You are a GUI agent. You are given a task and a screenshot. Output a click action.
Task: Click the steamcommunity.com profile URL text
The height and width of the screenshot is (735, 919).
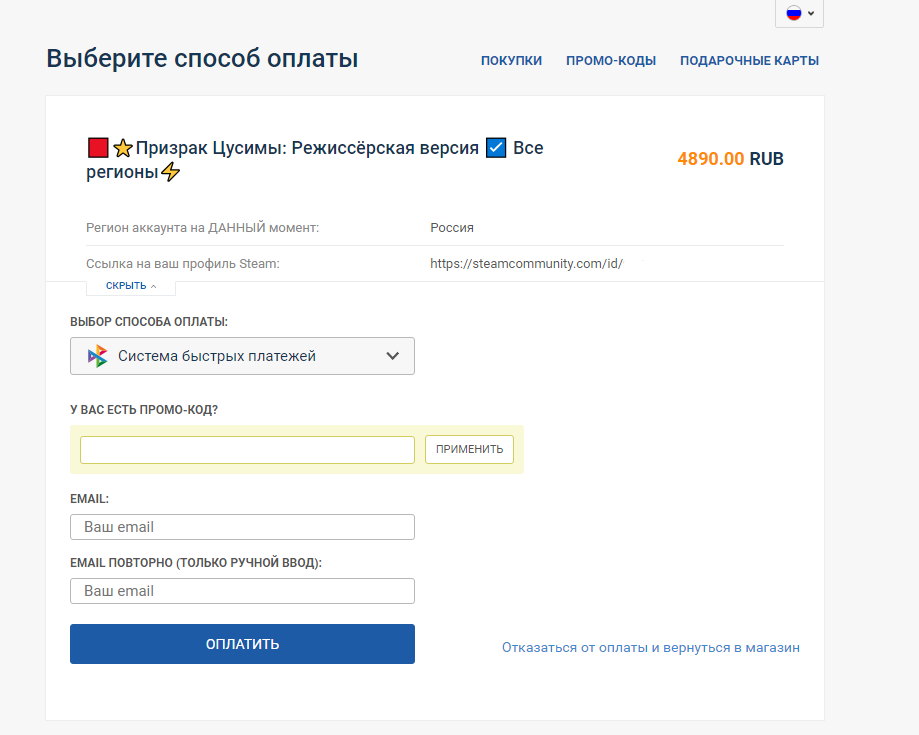(526, 264)
